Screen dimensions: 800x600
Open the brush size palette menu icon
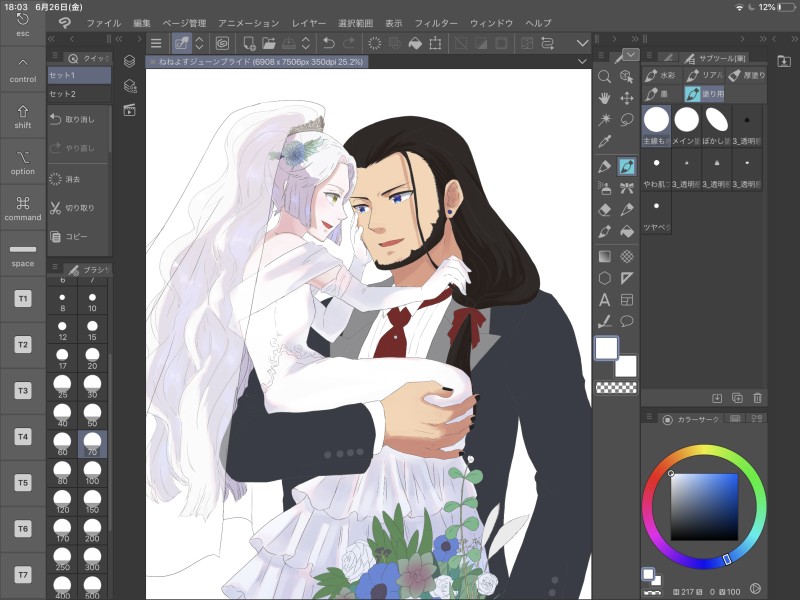coord(56,267)
